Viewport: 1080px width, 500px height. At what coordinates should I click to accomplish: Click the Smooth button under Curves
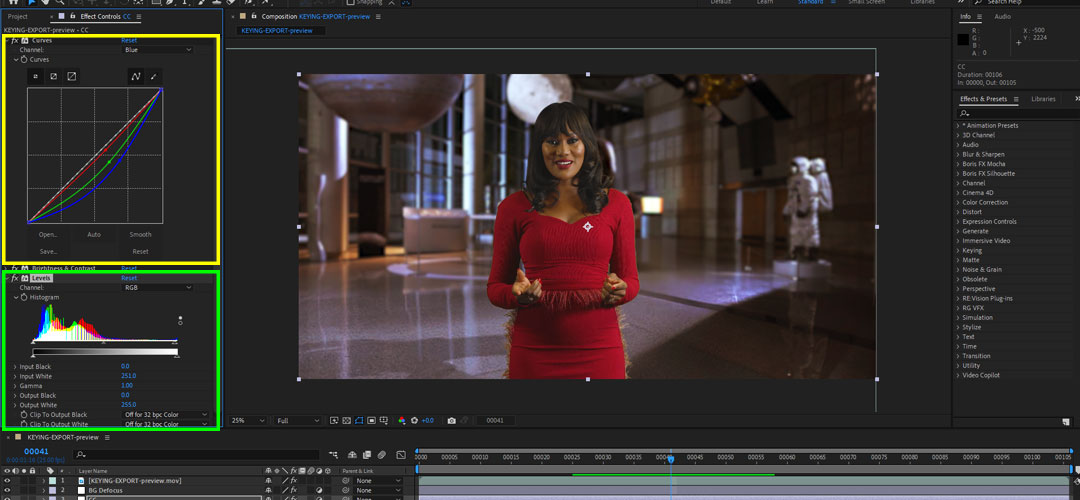point(141,235)
